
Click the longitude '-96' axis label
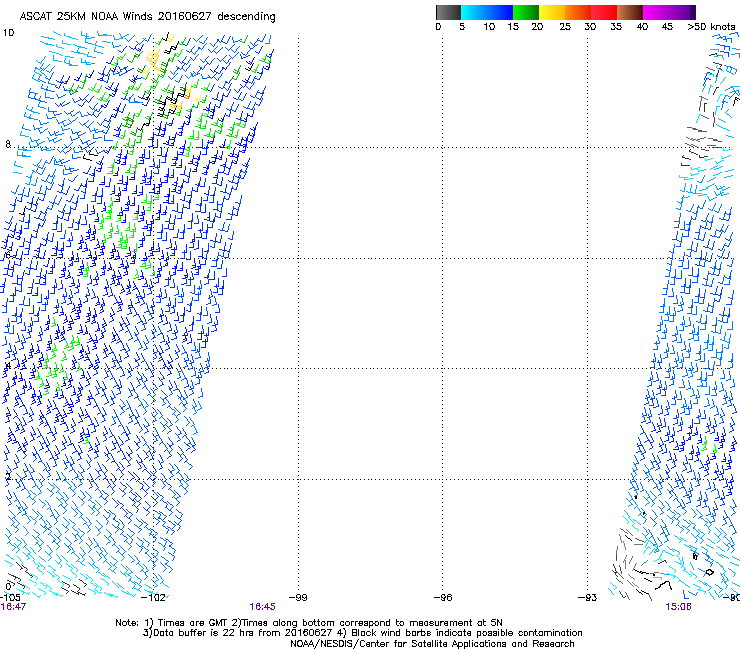pyautogui.click(x=443, y=598)
